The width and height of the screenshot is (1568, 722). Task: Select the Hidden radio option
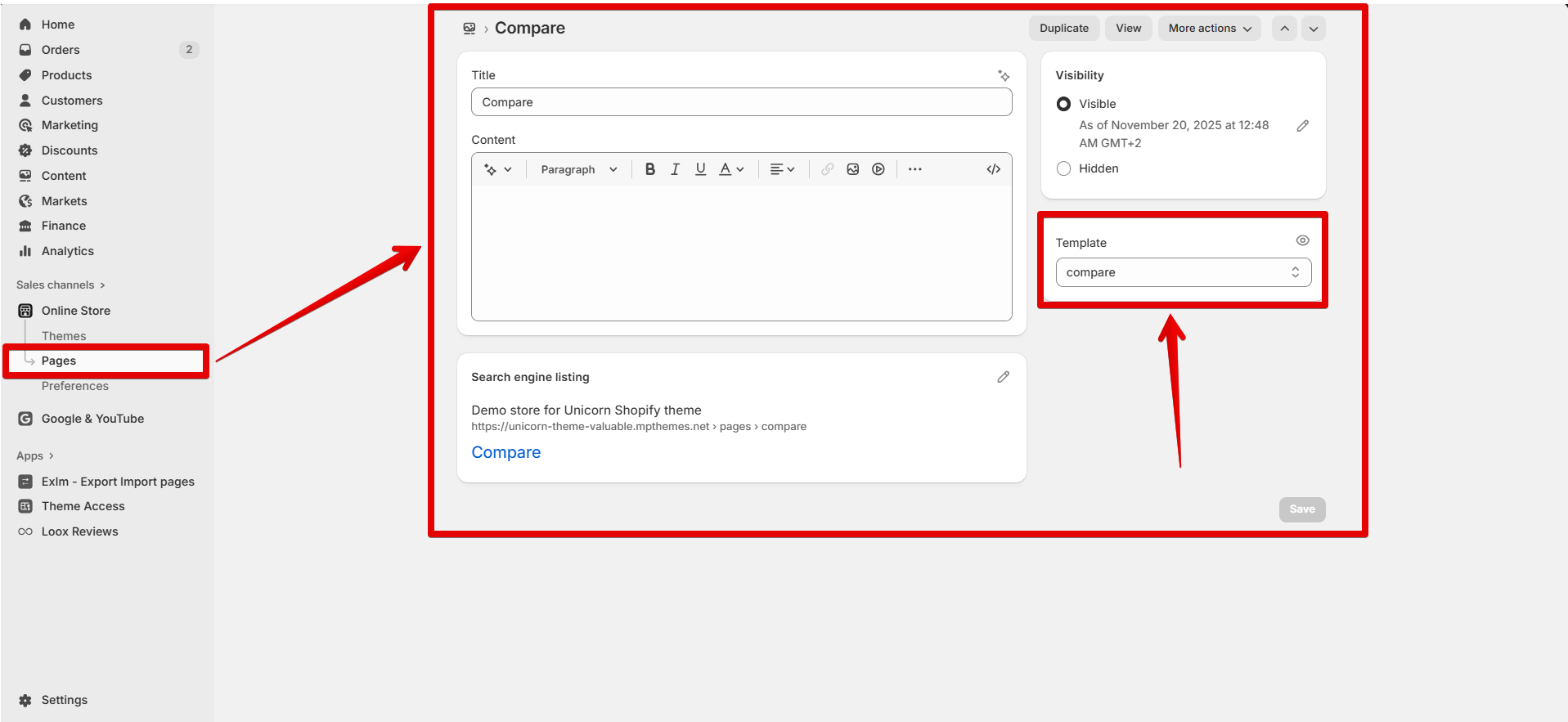pos(1063,168)
